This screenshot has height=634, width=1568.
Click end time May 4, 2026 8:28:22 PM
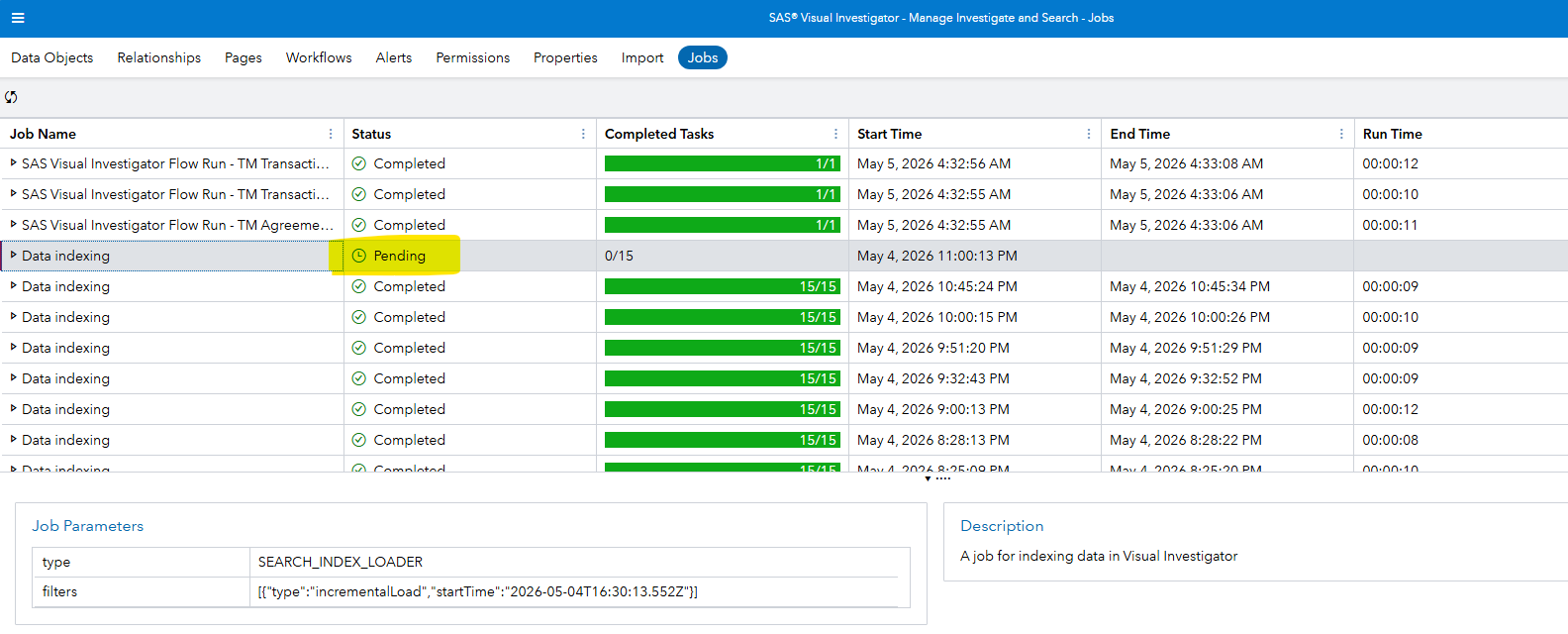click(x=1186, y=440)
